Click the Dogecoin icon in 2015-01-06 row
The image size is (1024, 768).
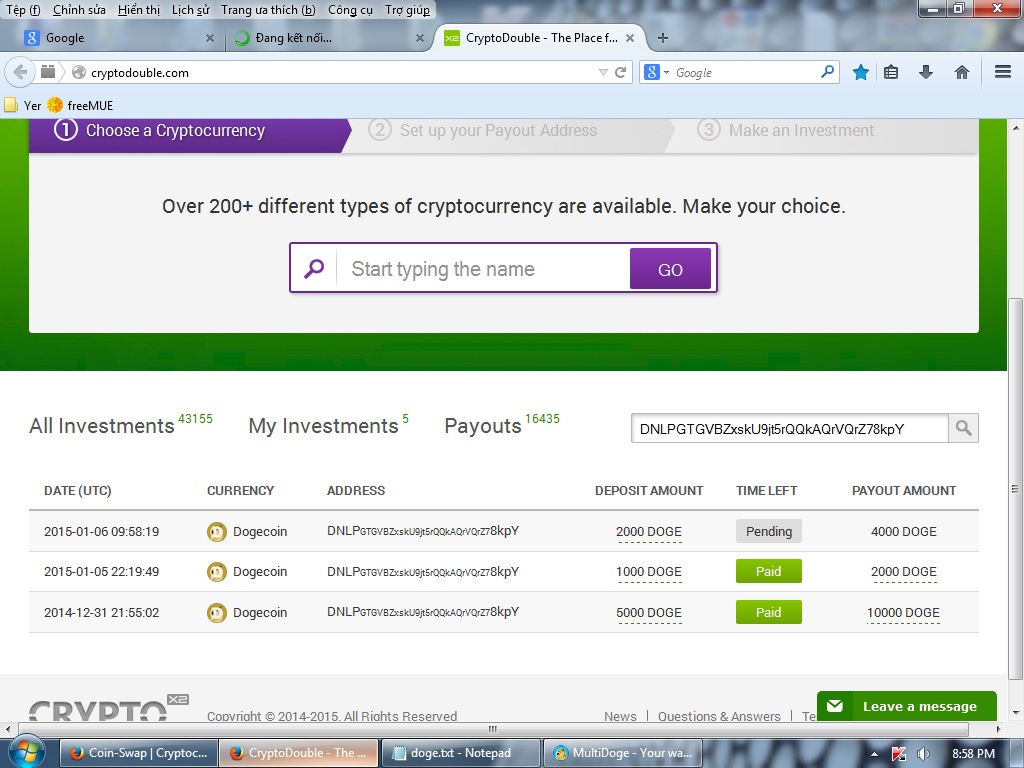[x=217, y=532]
